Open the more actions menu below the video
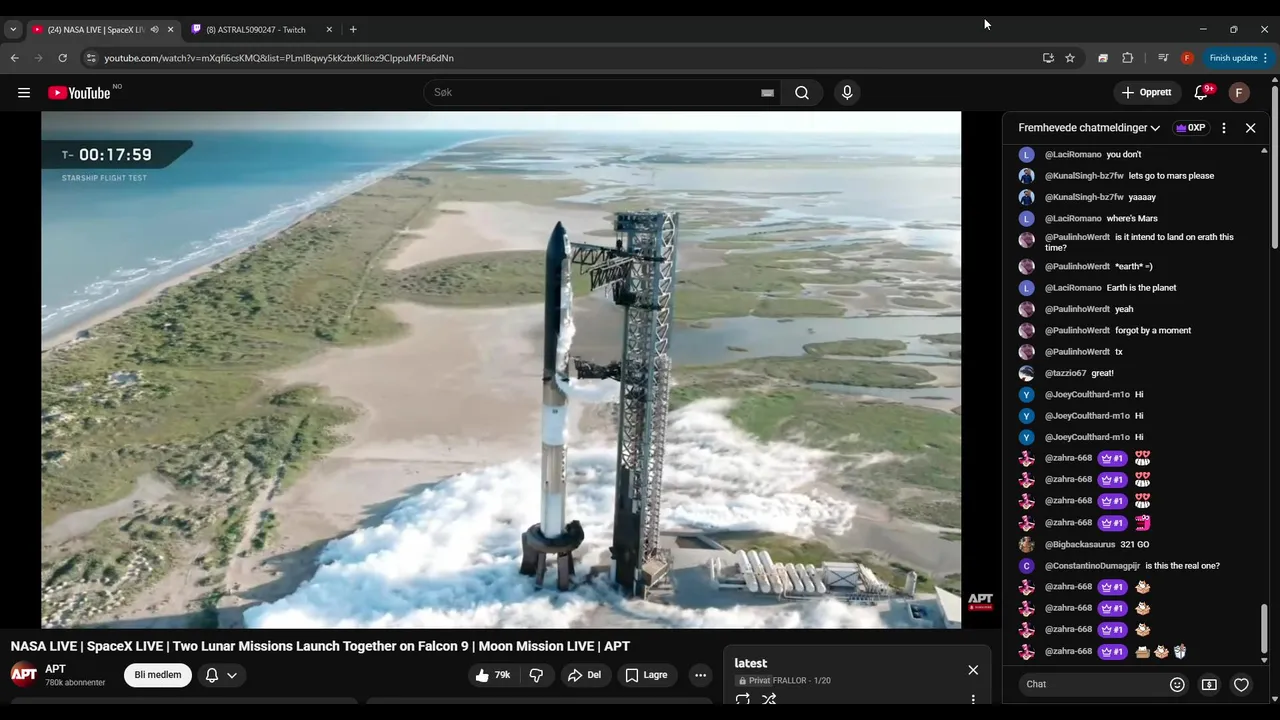1280x720 pixels. tap(700, 675)
